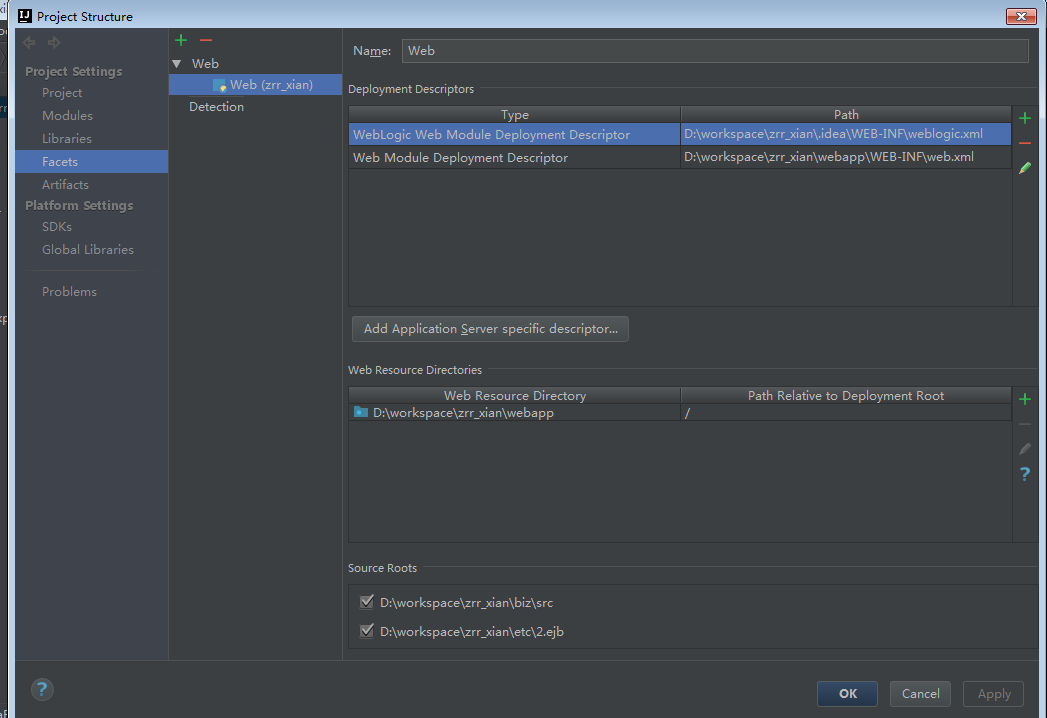Viewport: 1047px width, 718px height.
Task: Click Path Relative to Deployment Root header
Action: pos(845,395)
